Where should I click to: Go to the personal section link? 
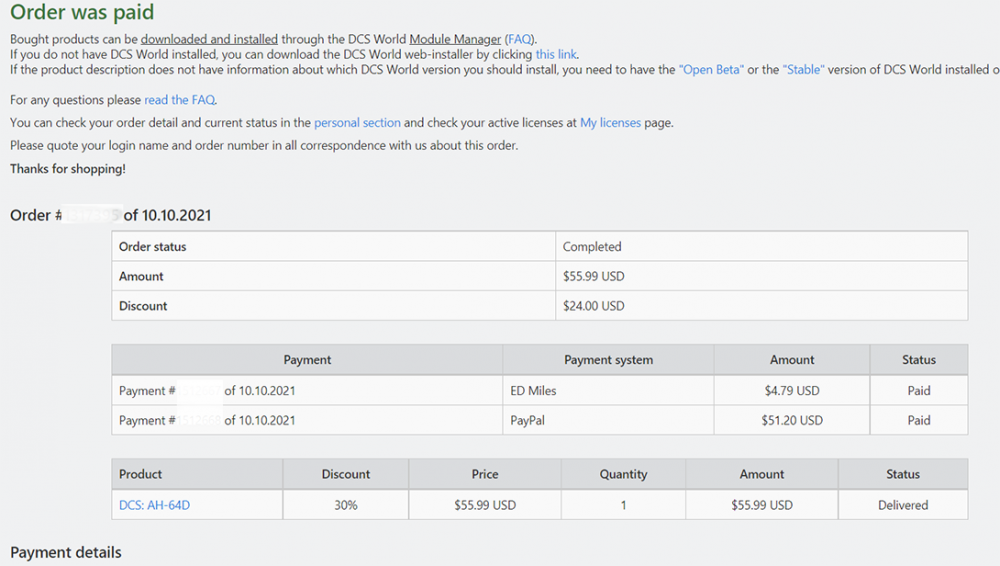coord(357,123)
